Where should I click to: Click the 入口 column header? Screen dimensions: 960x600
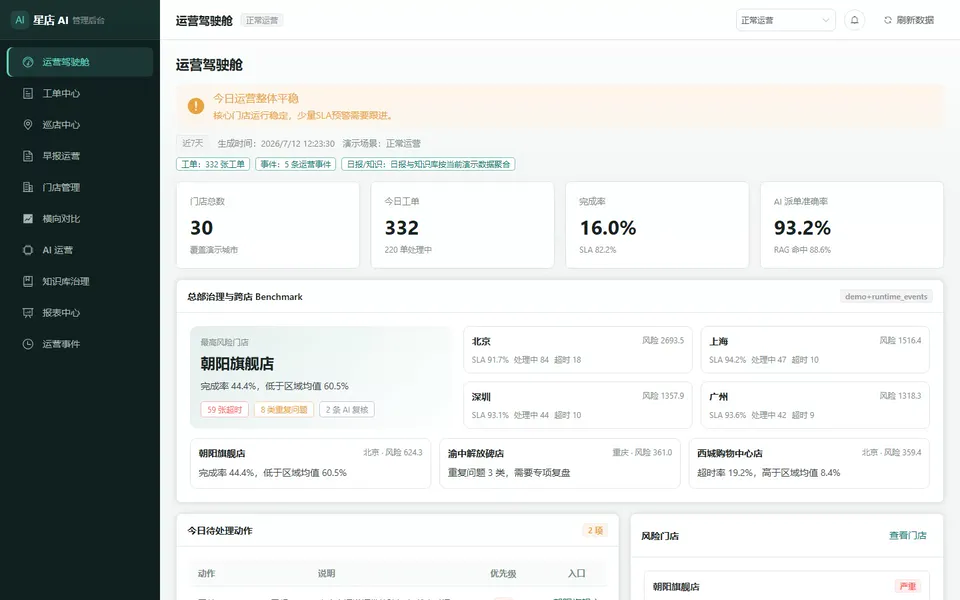576,573
